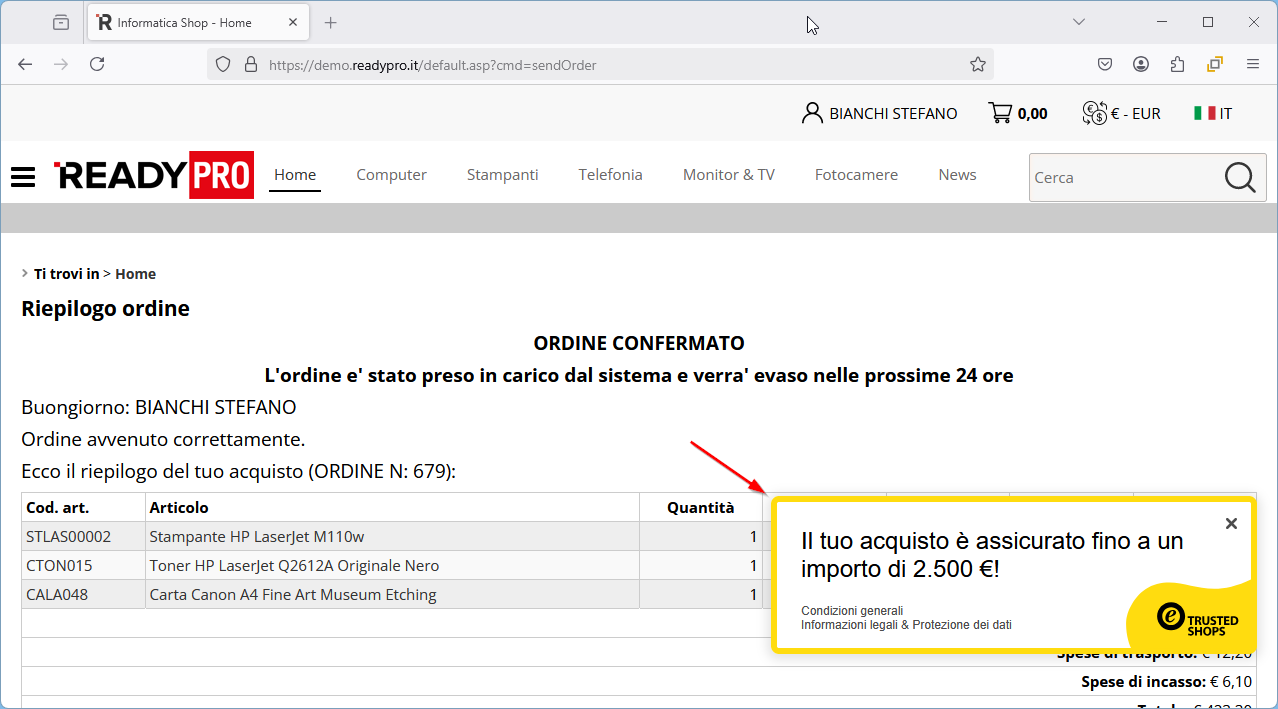
Task: Open Extensions puzzle icon
Action: [x=1177, y=64]
